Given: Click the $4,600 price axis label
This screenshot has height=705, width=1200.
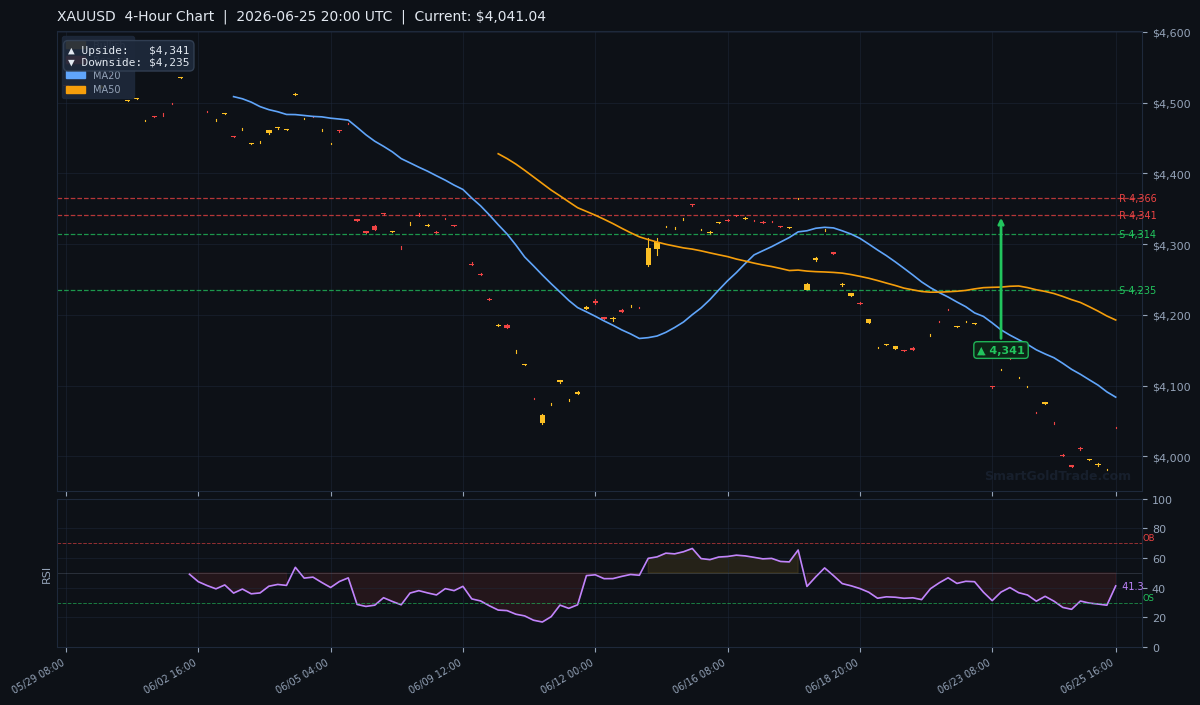Looking at the screenshot, I should 1170,33.
